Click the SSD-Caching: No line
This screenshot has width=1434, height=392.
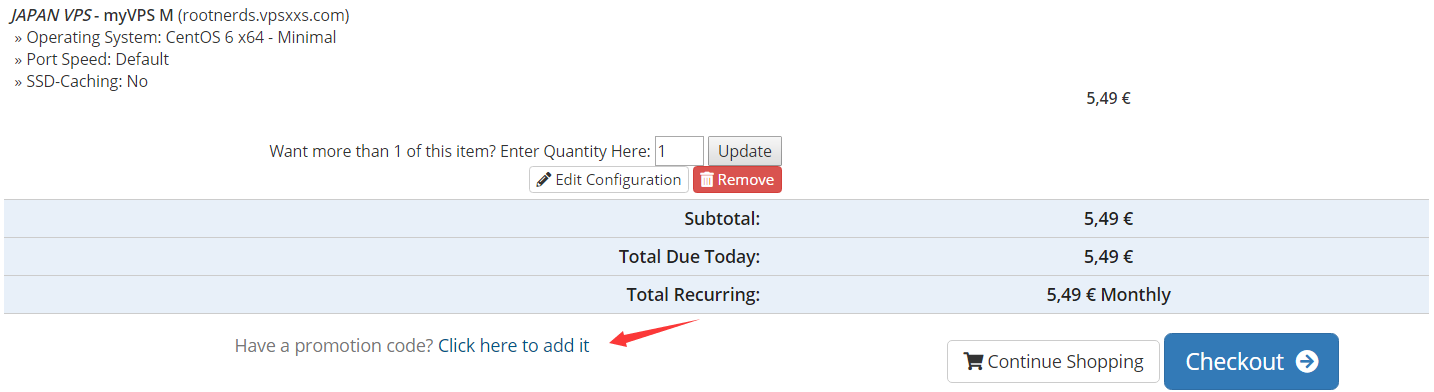(81, 82)
